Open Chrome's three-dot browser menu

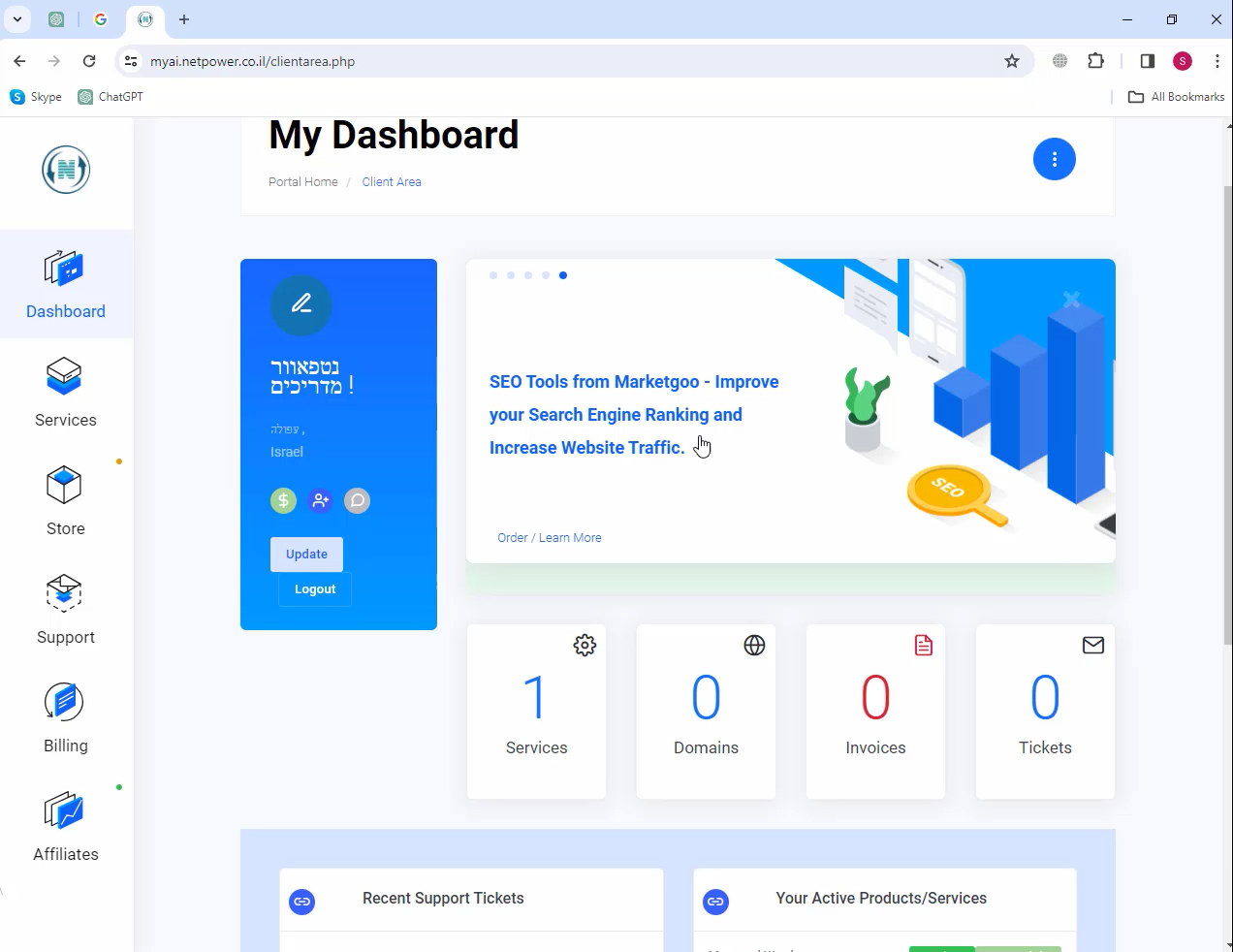point(1217,61)
